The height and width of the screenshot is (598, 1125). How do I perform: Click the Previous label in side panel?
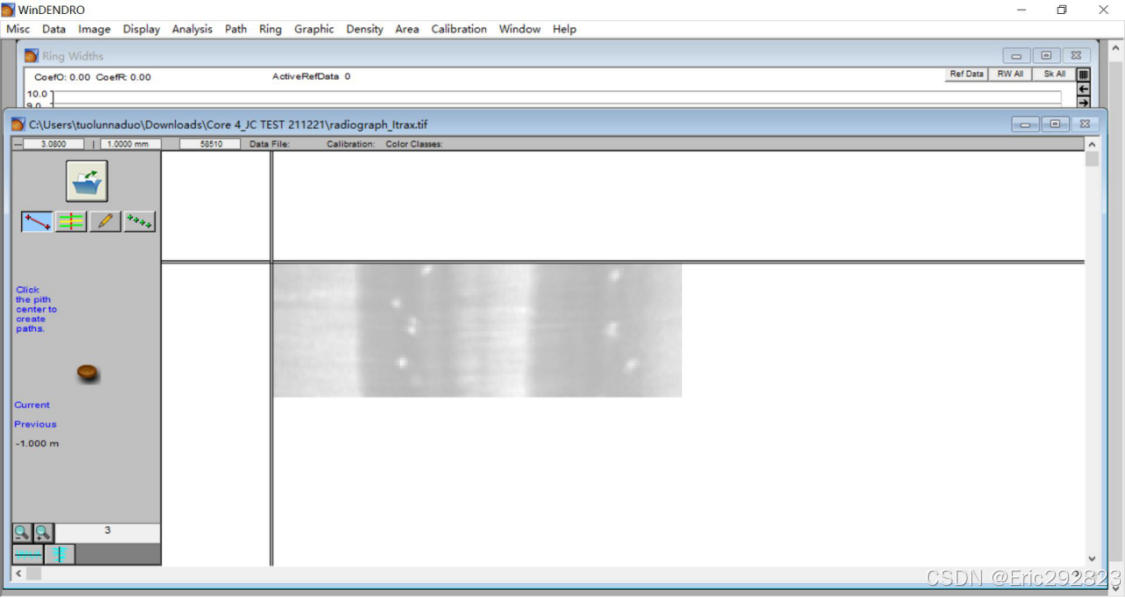(x=35, y=424)
